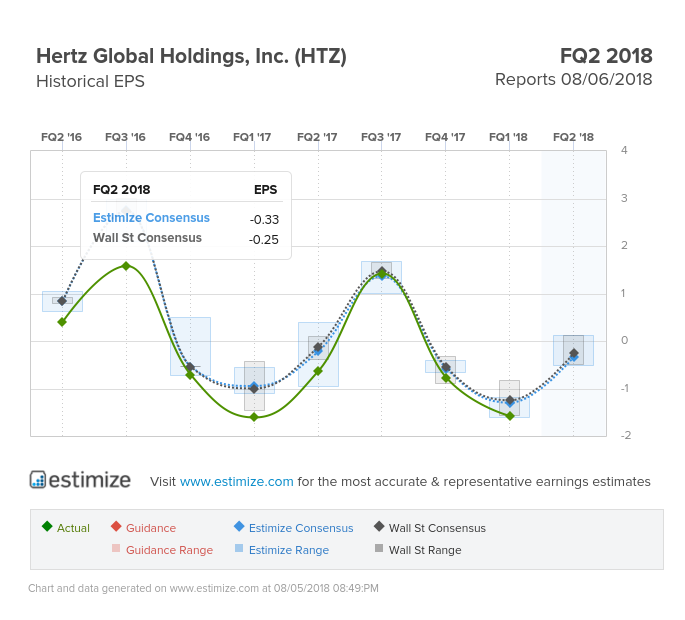The width and height of the screenshot is (685, 620).
Task: Click the FQ2 '17 Actual green data point
Action: (318, 371)
